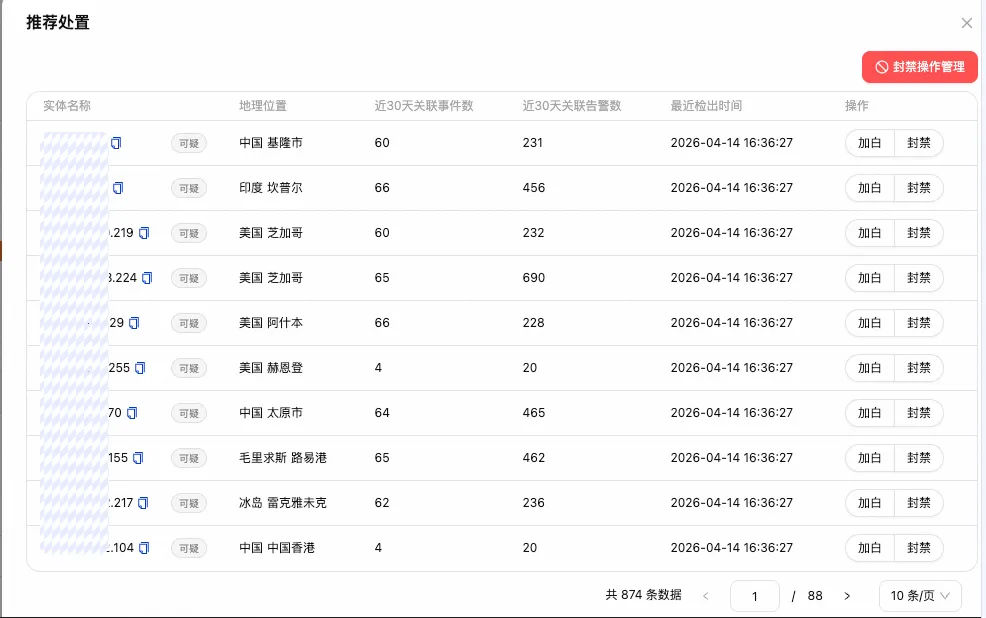
Task: Click the total pages number 88
Action: click(815, 595)
